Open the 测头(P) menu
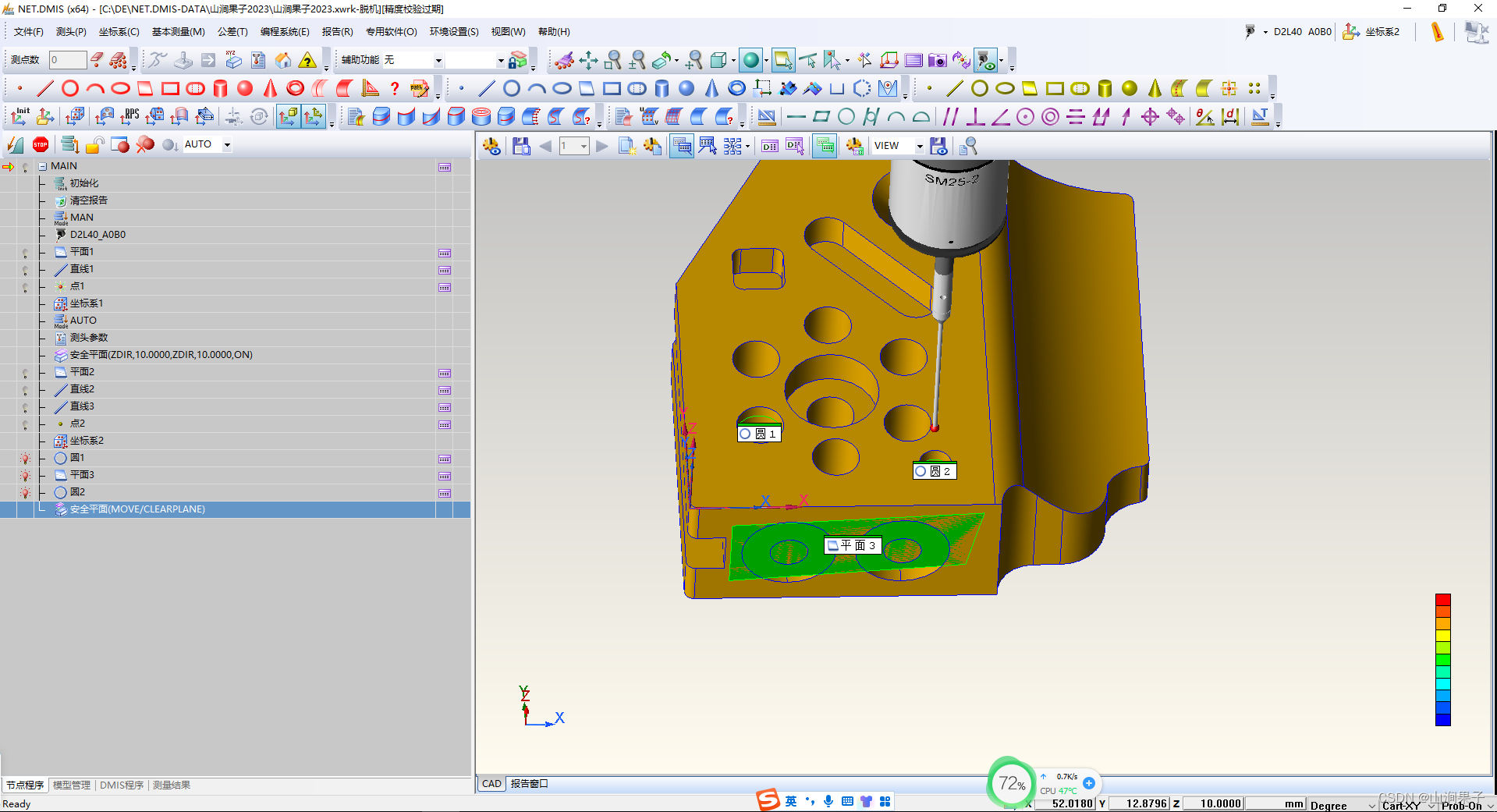The image size is (1497, 812). 71,32
